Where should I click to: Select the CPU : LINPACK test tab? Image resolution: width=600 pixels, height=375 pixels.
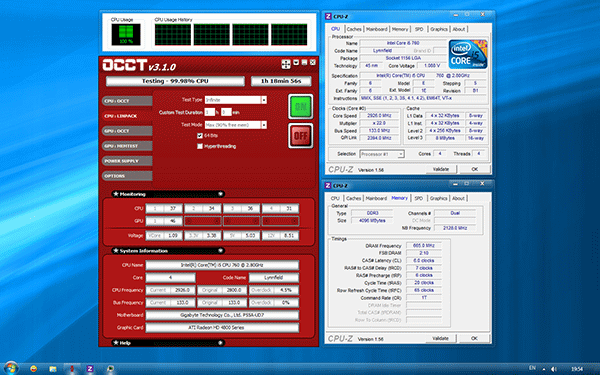coord(127,116)
